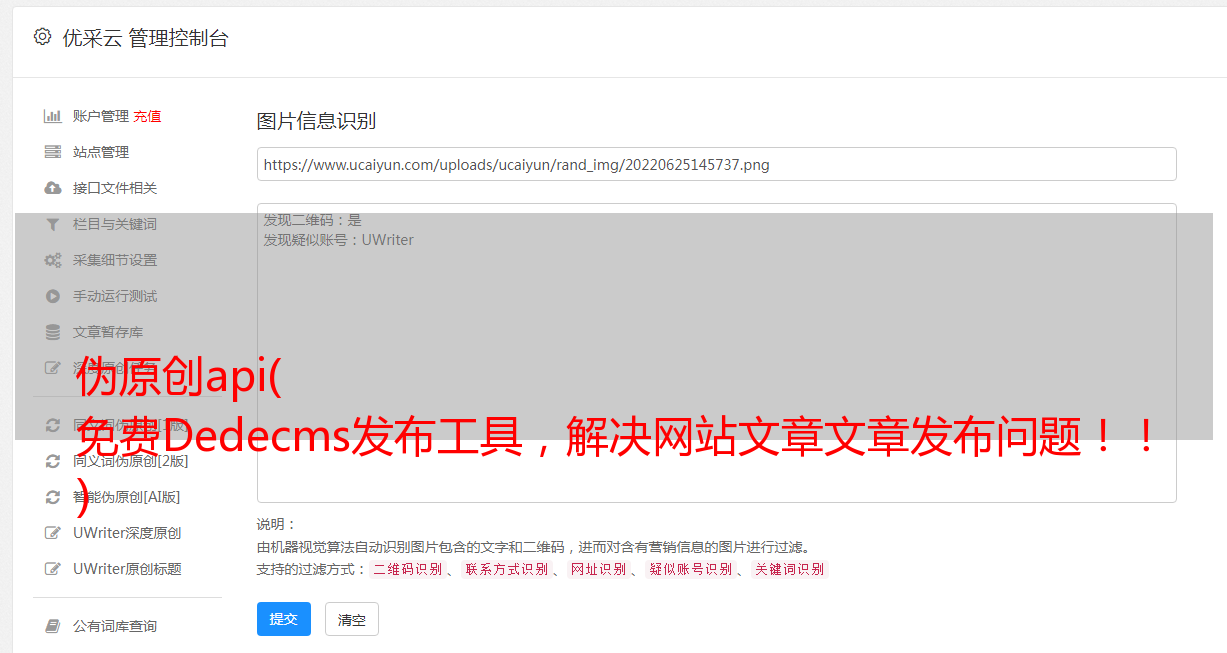
Task: Click the edit icon beside UWriter原创标题
Action: [53, 569]
